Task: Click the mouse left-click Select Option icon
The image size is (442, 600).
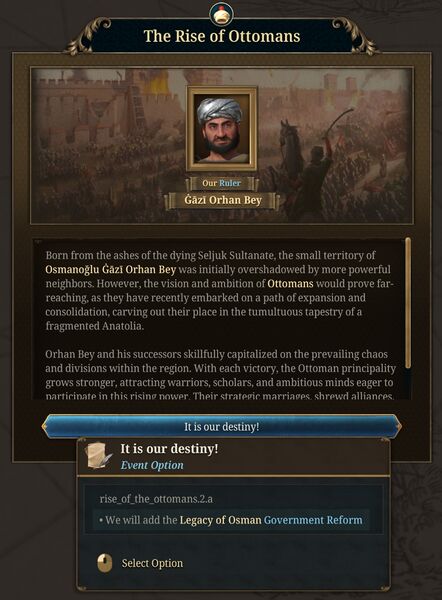Action: click(x=104, y=563)
